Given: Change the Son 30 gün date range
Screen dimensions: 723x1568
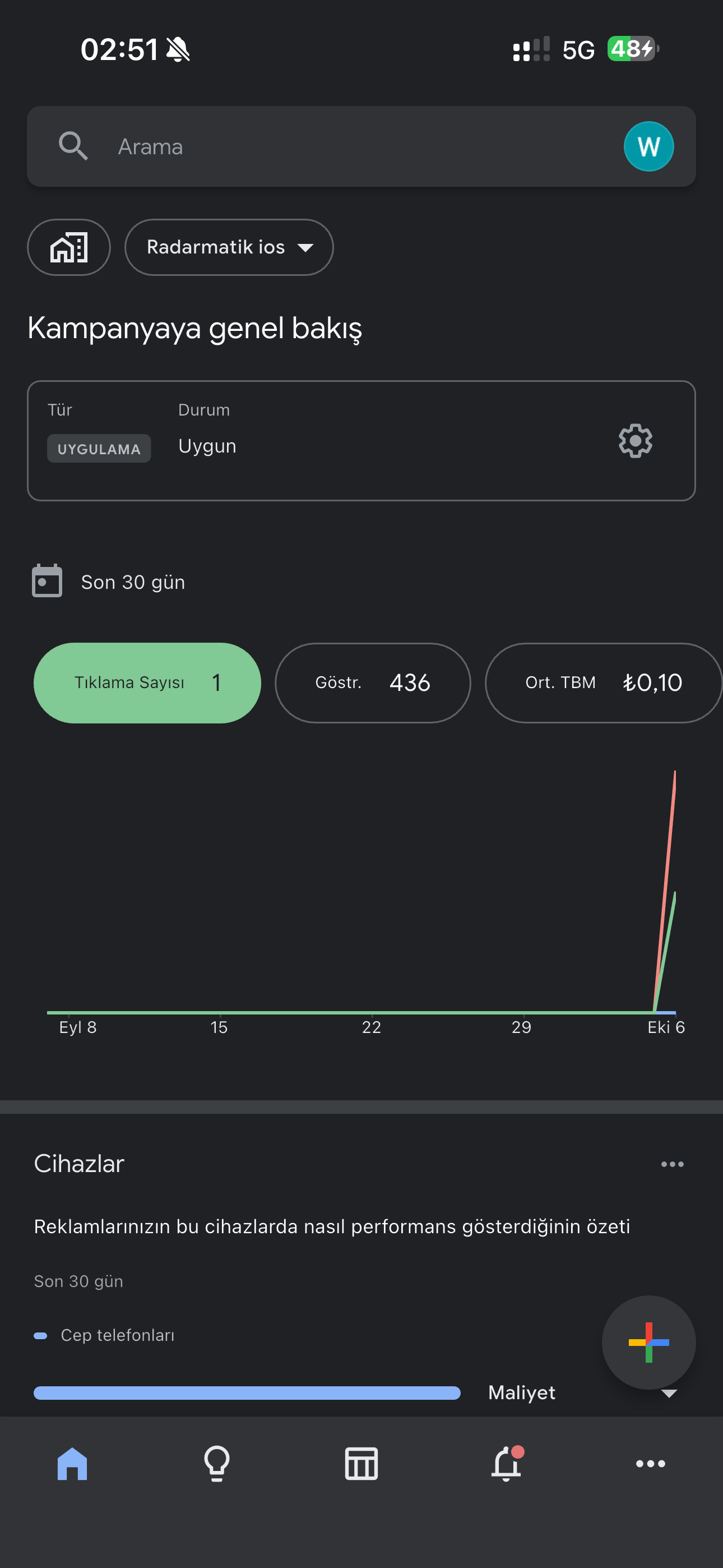Looking at the screenshot, I should click(x=133, y=583).
